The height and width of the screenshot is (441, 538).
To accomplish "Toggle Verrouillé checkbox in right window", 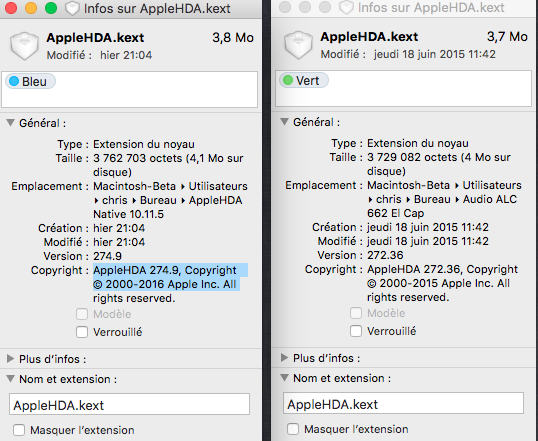I will 356,331.
